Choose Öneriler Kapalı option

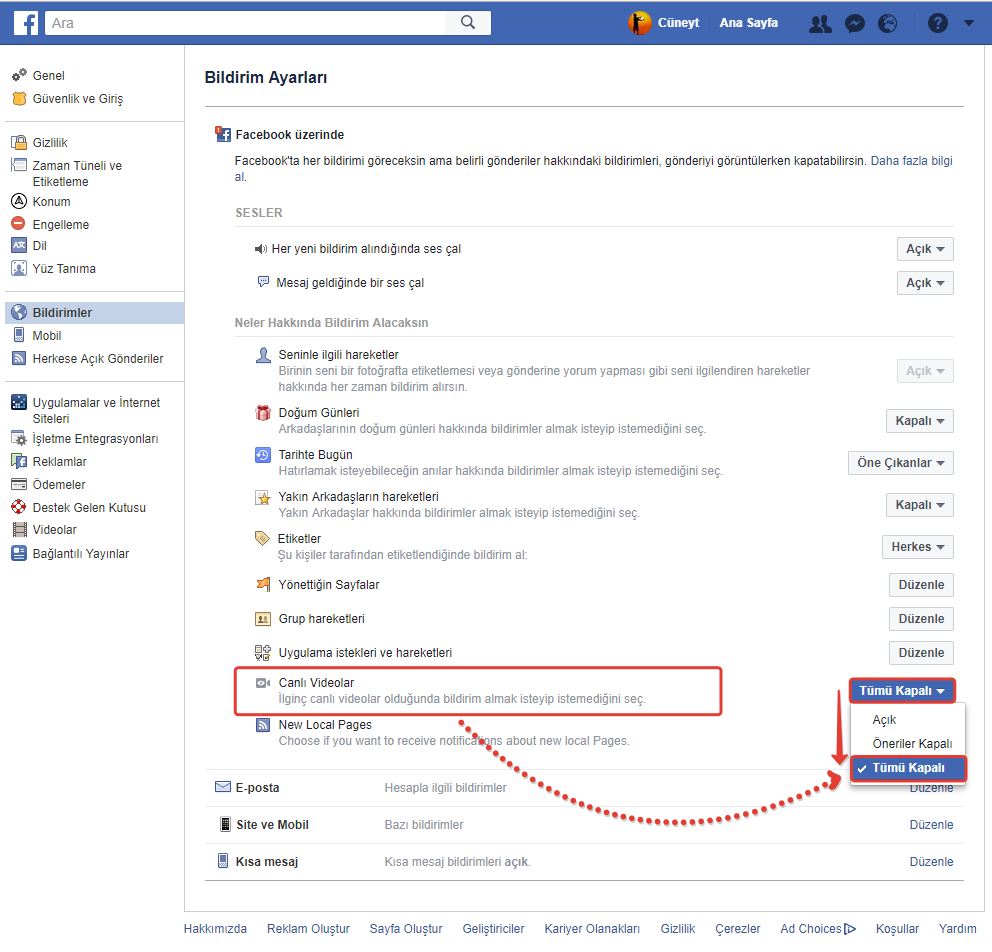[912, 744]
